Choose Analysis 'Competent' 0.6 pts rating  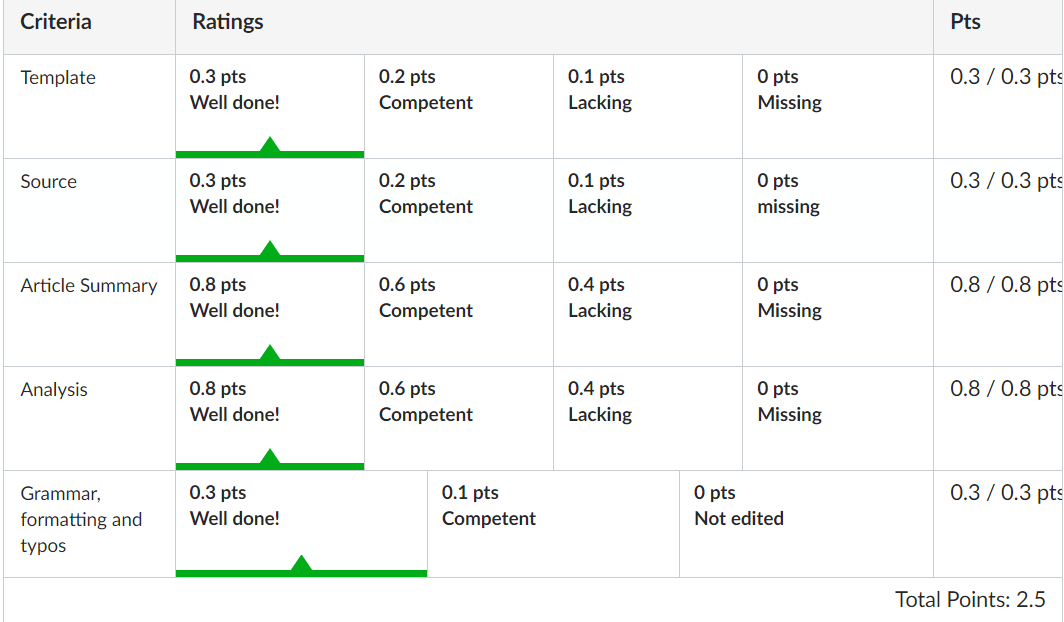click(459, 419)
